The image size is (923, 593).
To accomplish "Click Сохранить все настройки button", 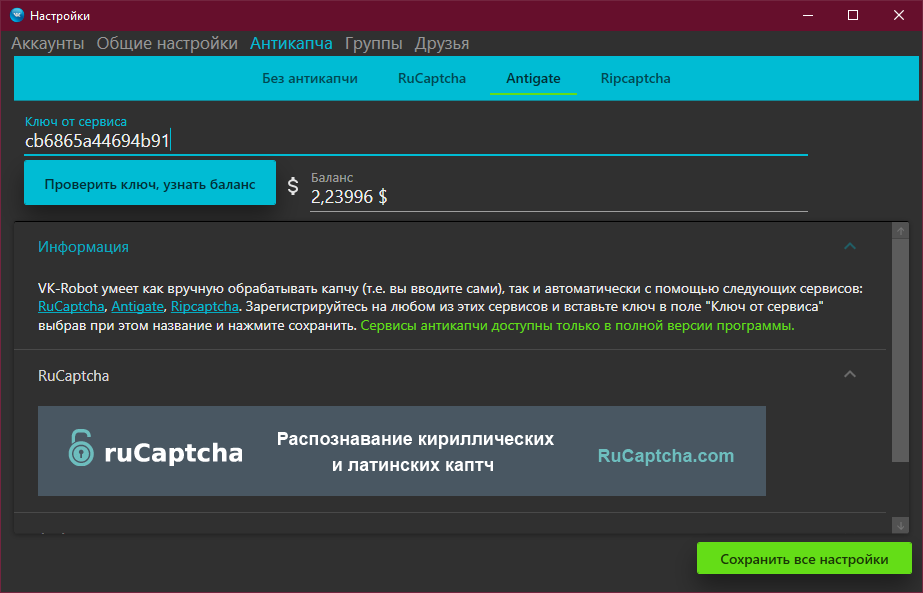I will pos(804,559).
